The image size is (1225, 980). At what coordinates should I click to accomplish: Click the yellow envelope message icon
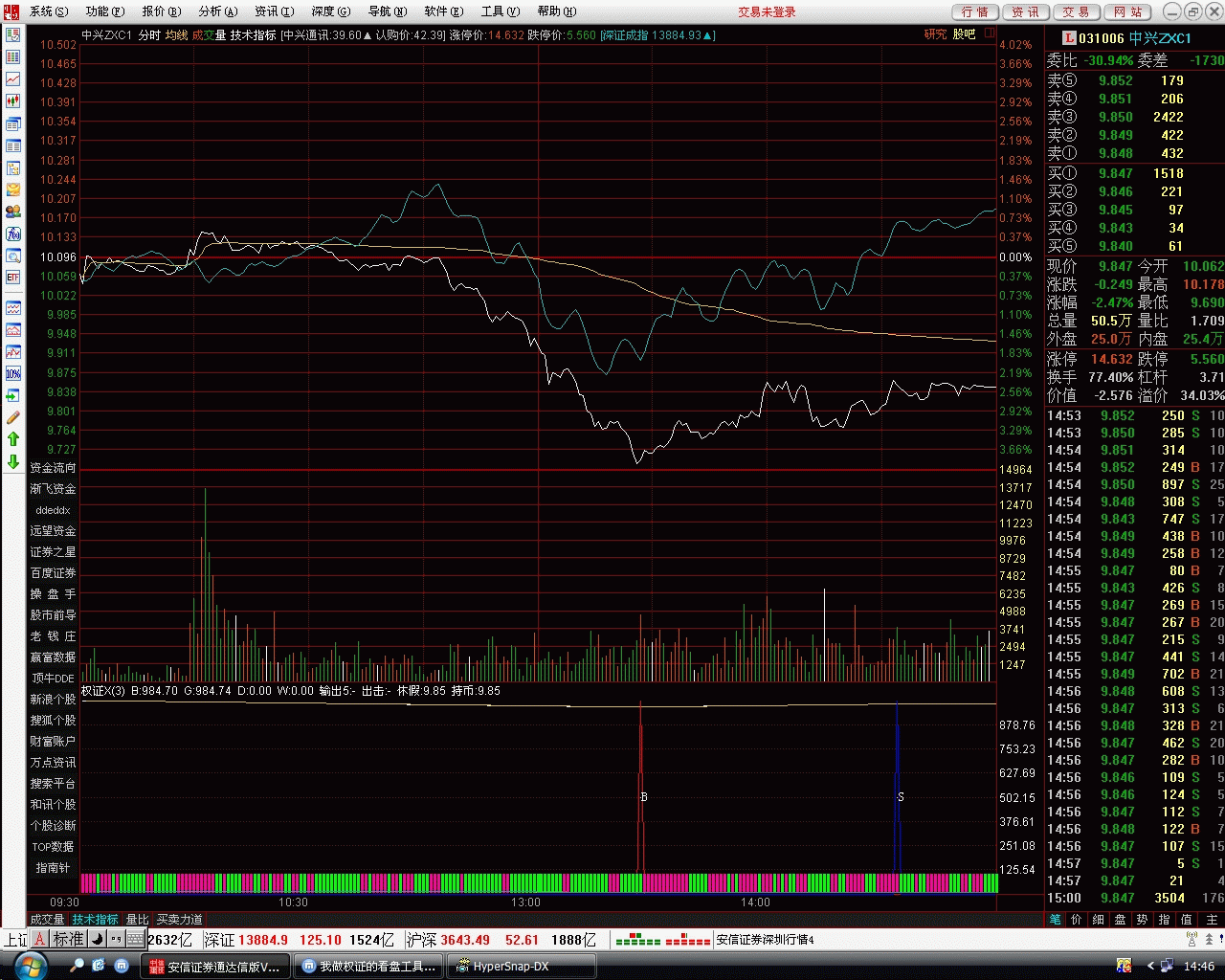coord(13,189)
